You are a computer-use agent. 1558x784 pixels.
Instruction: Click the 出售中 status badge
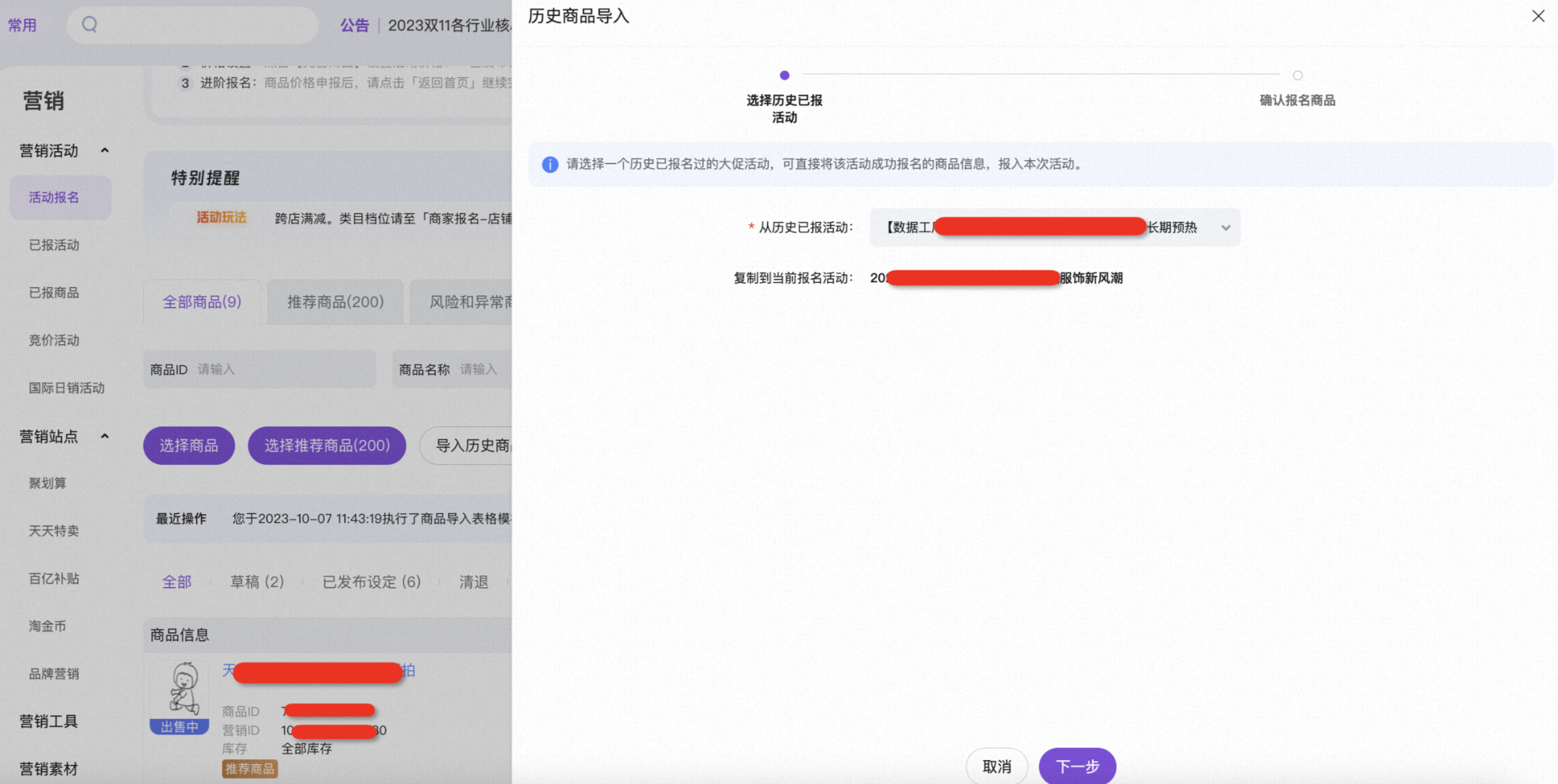click(179, 727)
